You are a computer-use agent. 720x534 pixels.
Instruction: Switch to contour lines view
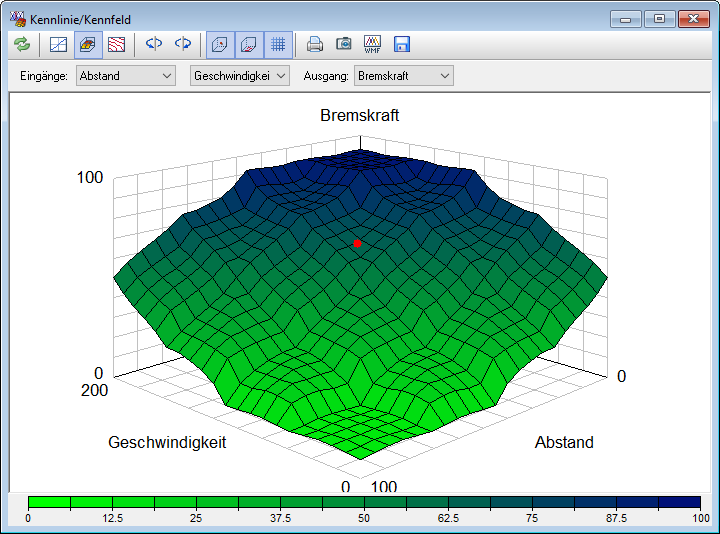click(x=117, y=45)
